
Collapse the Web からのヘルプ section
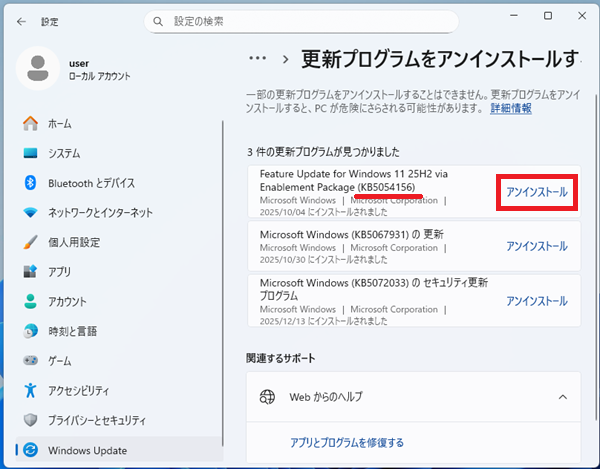562,397
